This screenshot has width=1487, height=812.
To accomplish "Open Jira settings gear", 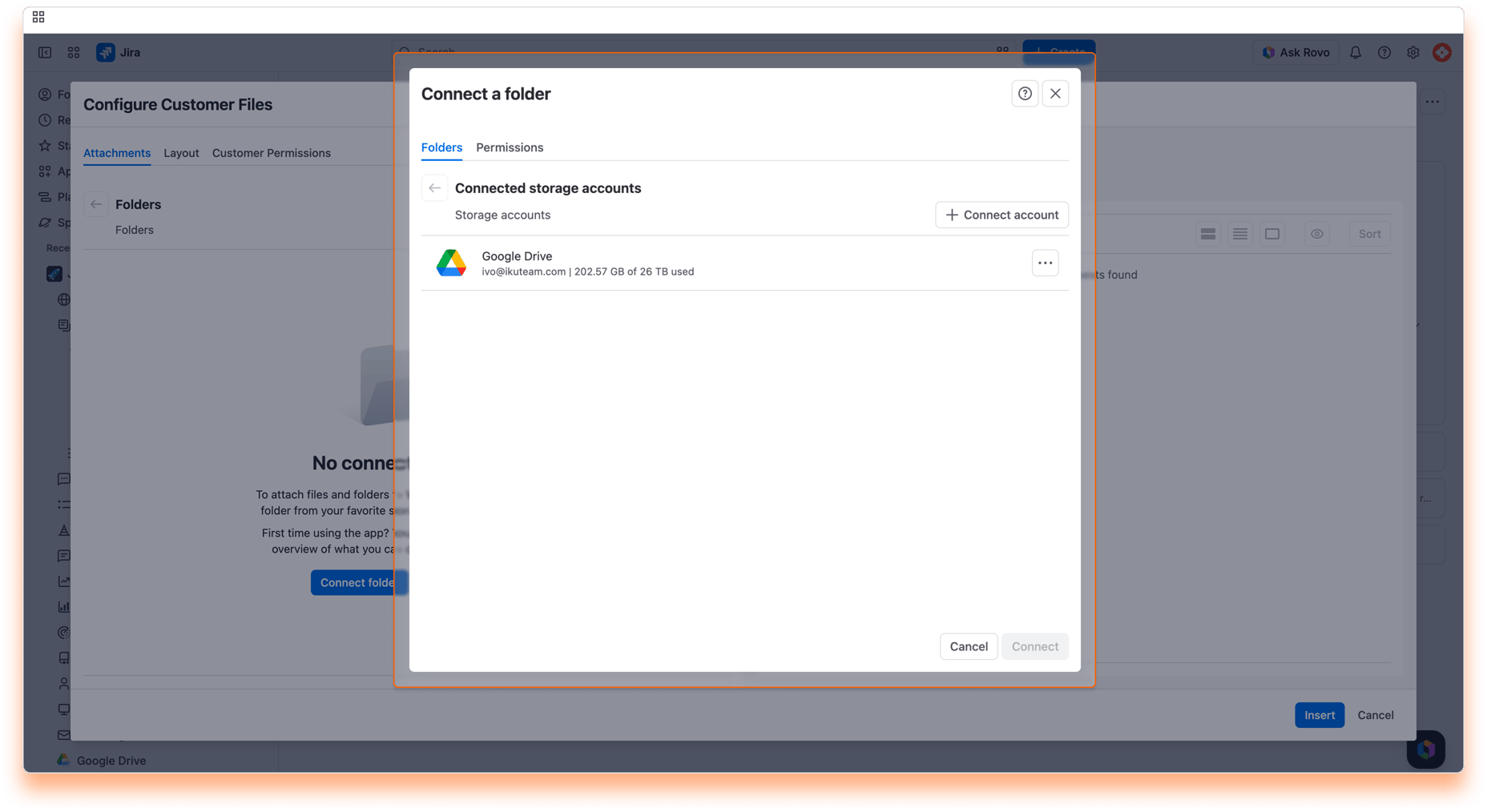I will coord(1412,52).
